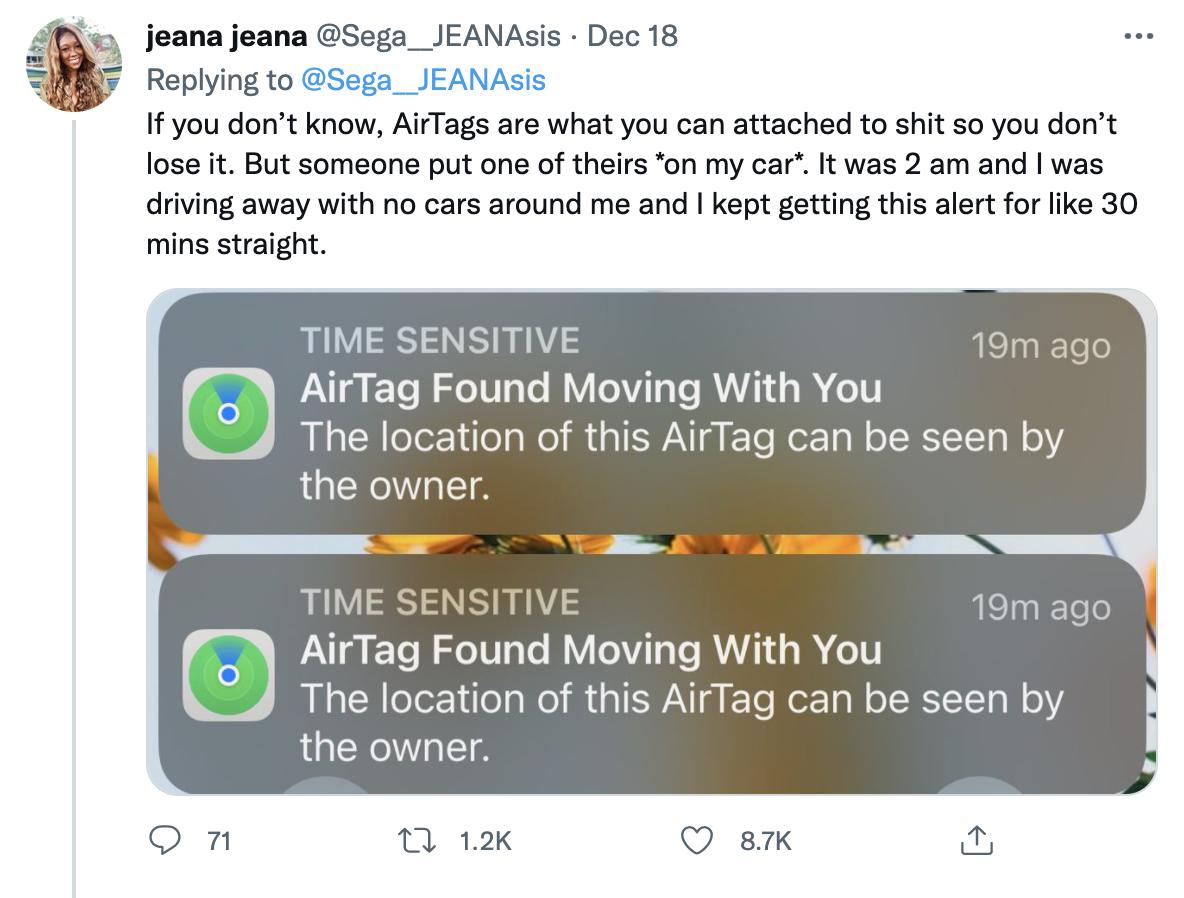Screen dimensions: 1184x898
Task: Click the display name "jeana jeana"
Action: 225,37
